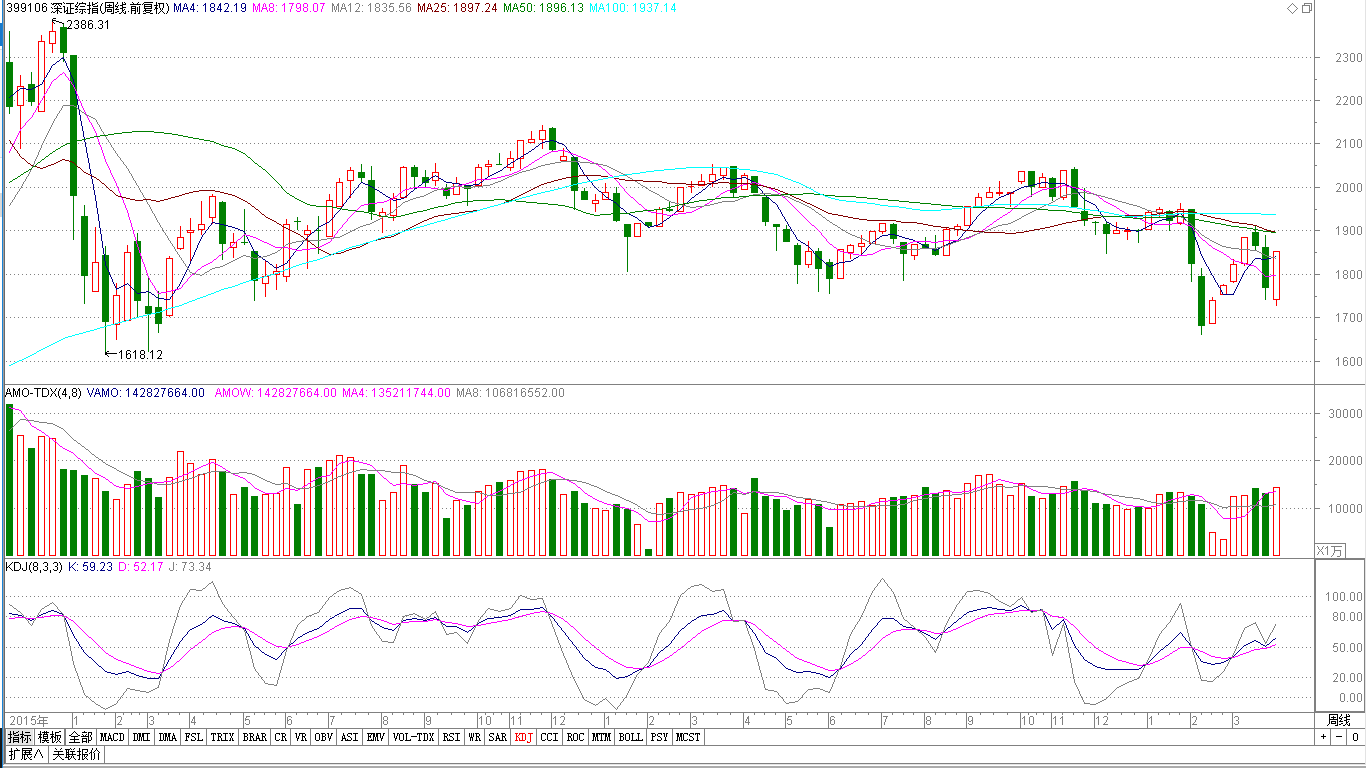Click the K: 59.23 value

pyautogui.click(x=91, y=567)
